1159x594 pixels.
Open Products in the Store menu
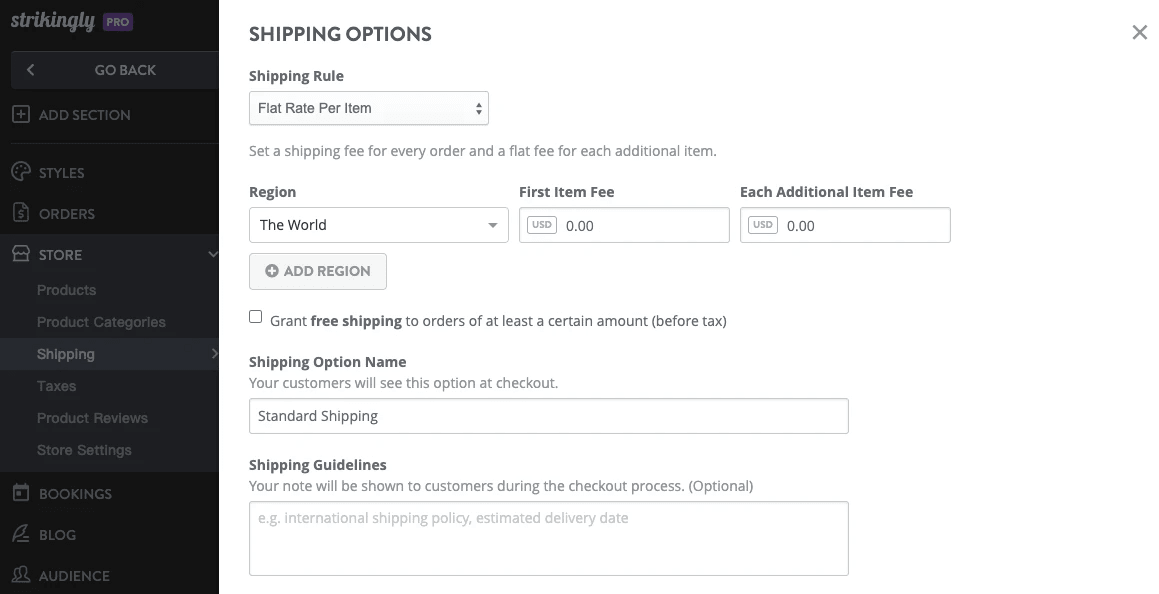click(x=66, y=290)
